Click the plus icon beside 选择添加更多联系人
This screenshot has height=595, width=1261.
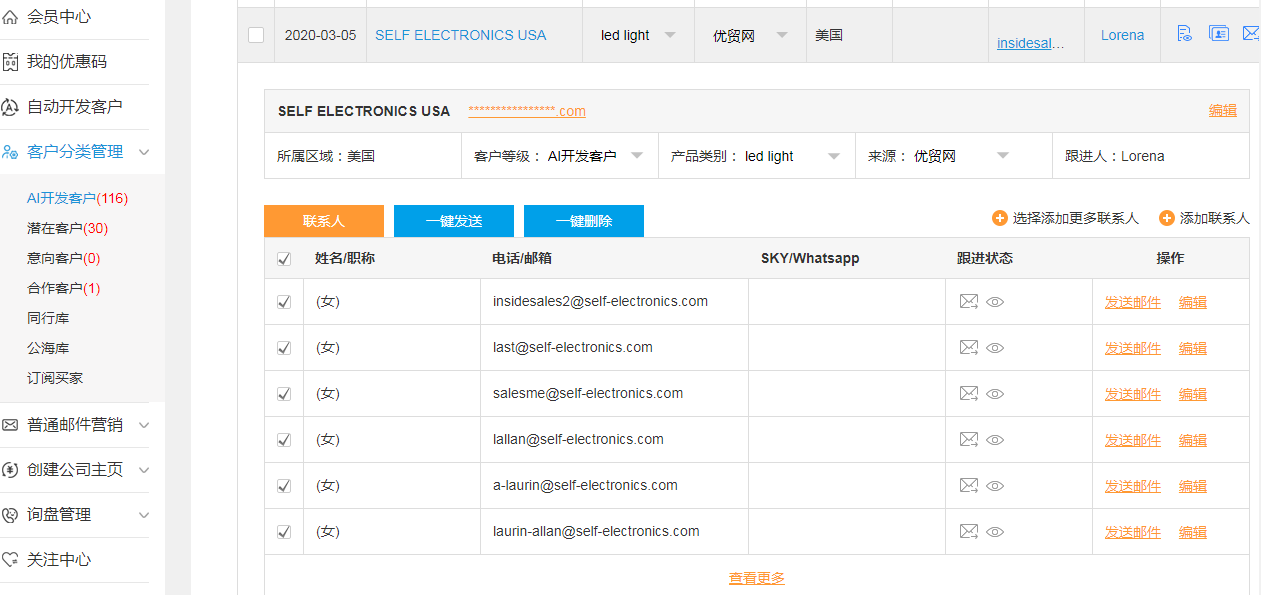pyautogui.click(x=999, y=218)
